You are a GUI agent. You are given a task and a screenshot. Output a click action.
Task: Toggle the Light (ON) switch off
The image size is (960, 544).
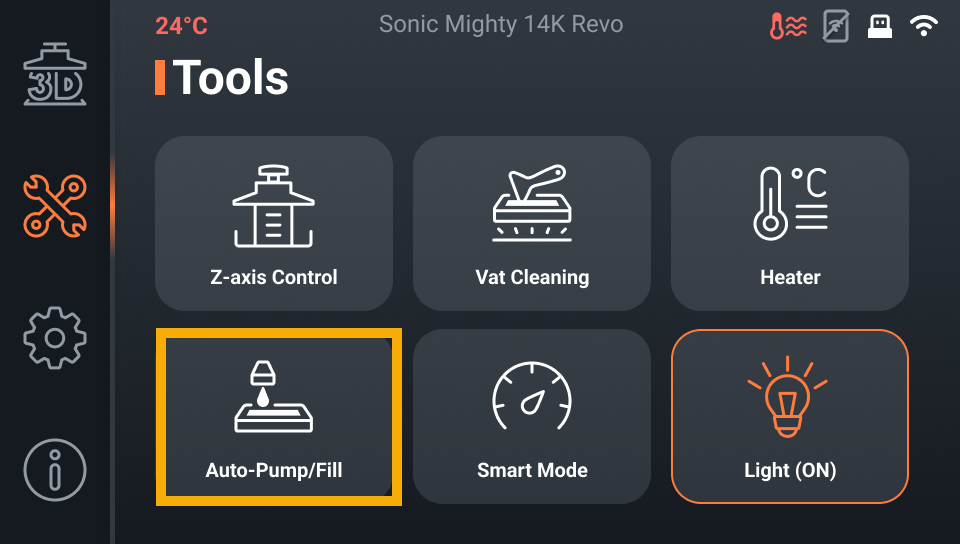coord(789,416)
